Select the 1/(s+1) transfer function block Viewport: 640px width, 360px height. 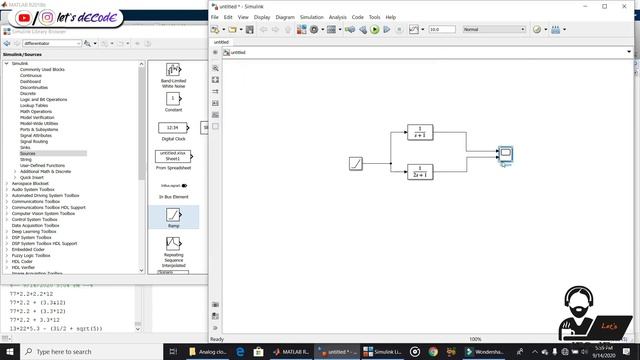tap(420, 132)
